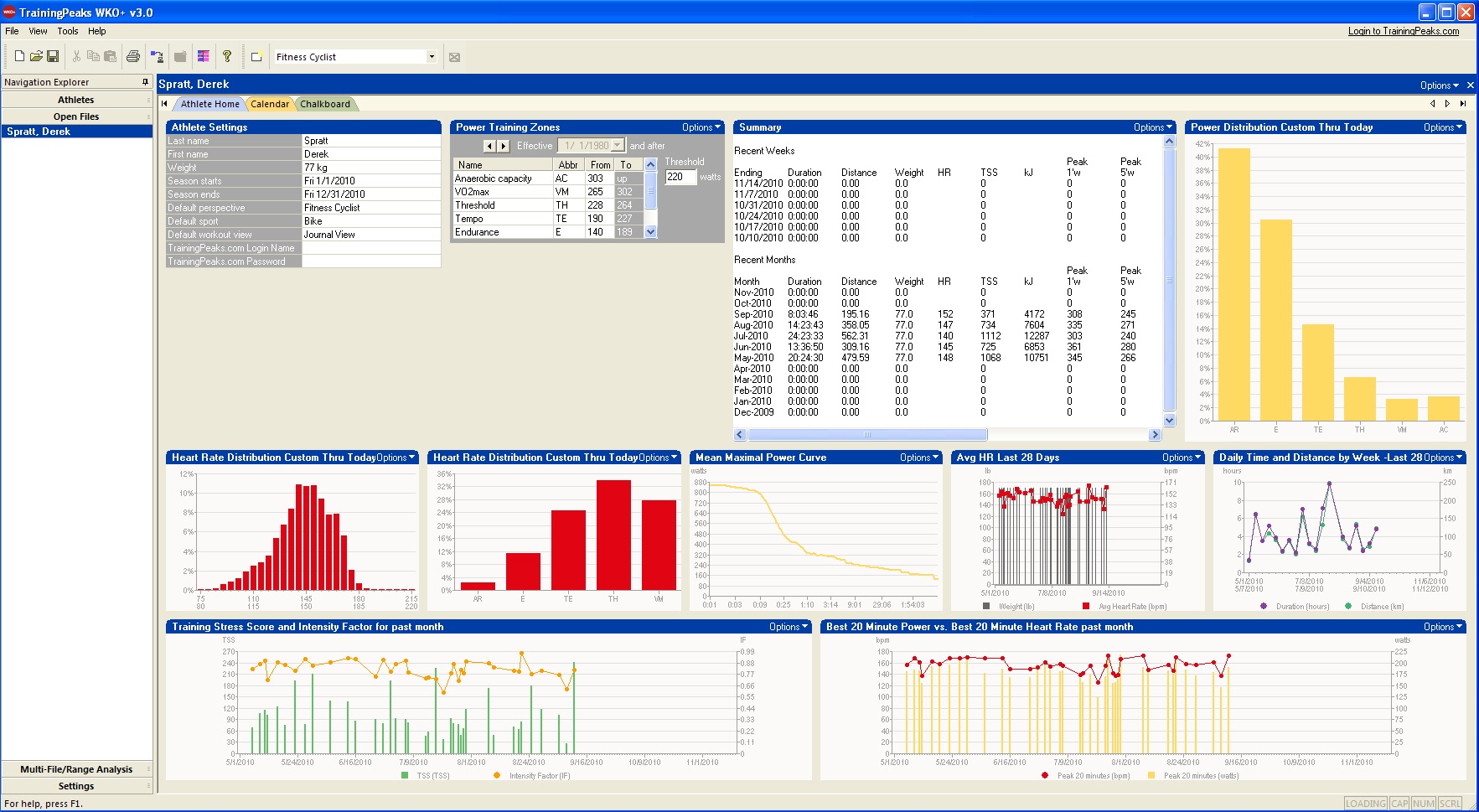Expand the Athletes navigation section
The width and height of the screenshot is (1479, 812).
pos(76,100)
